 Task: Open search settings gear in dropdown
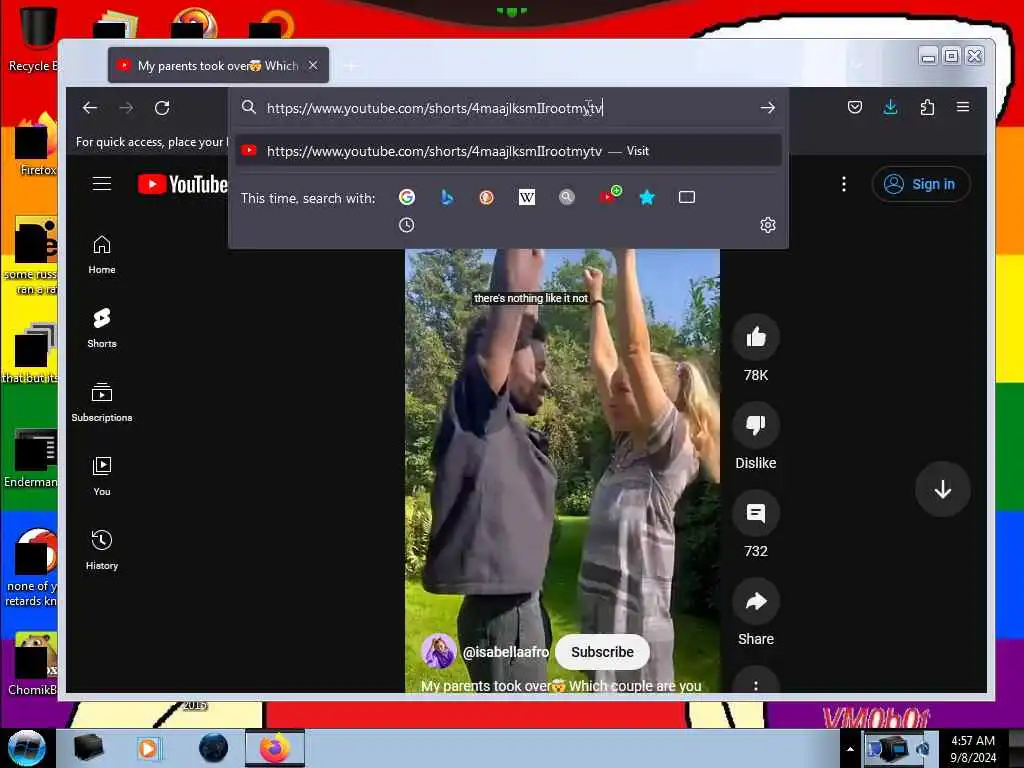(x=767, y=225)
